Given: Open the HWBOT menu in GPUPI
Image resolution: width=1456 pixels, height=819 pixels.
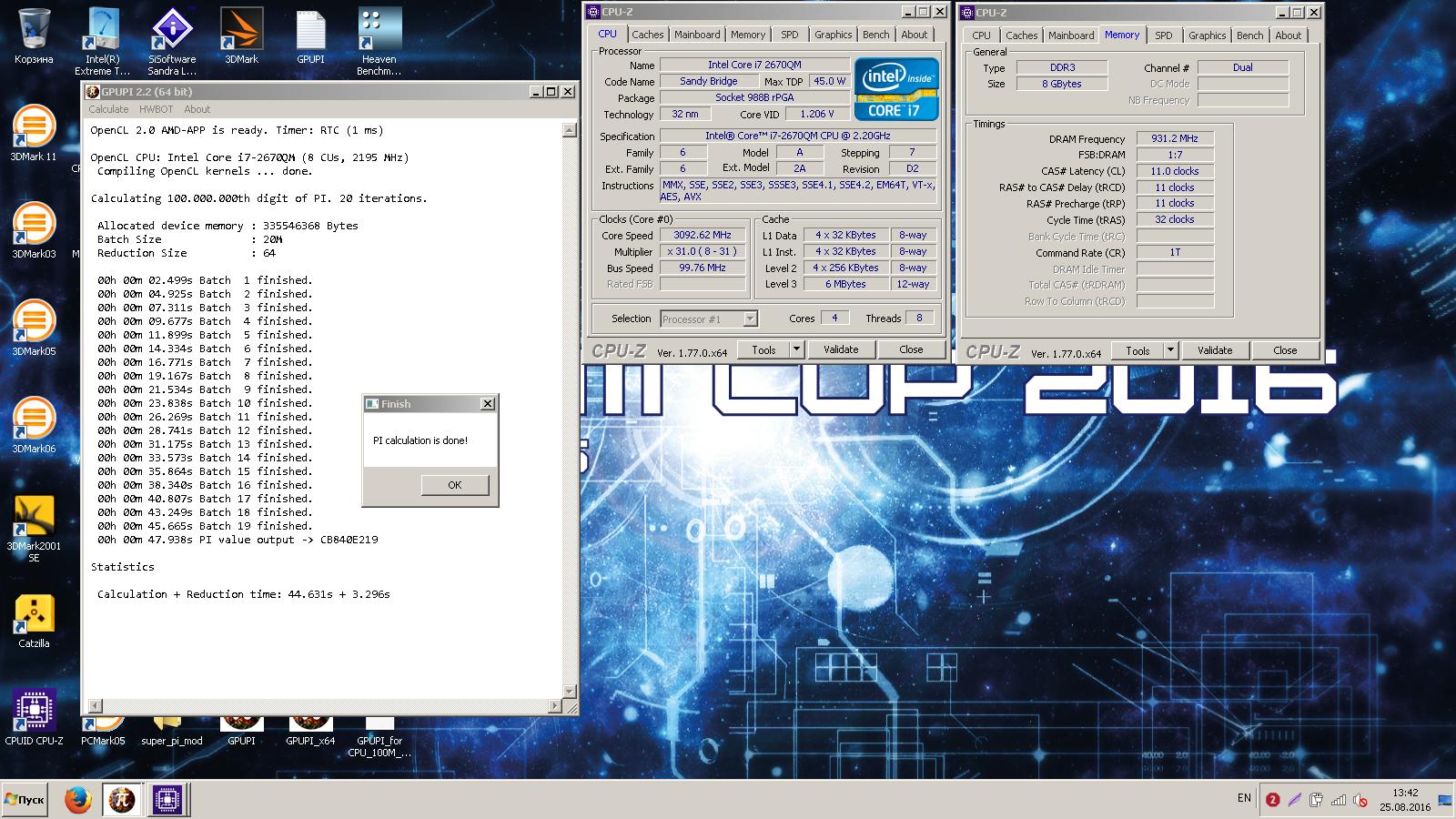Looking at the screenshot, I should [x=156, y=109].
